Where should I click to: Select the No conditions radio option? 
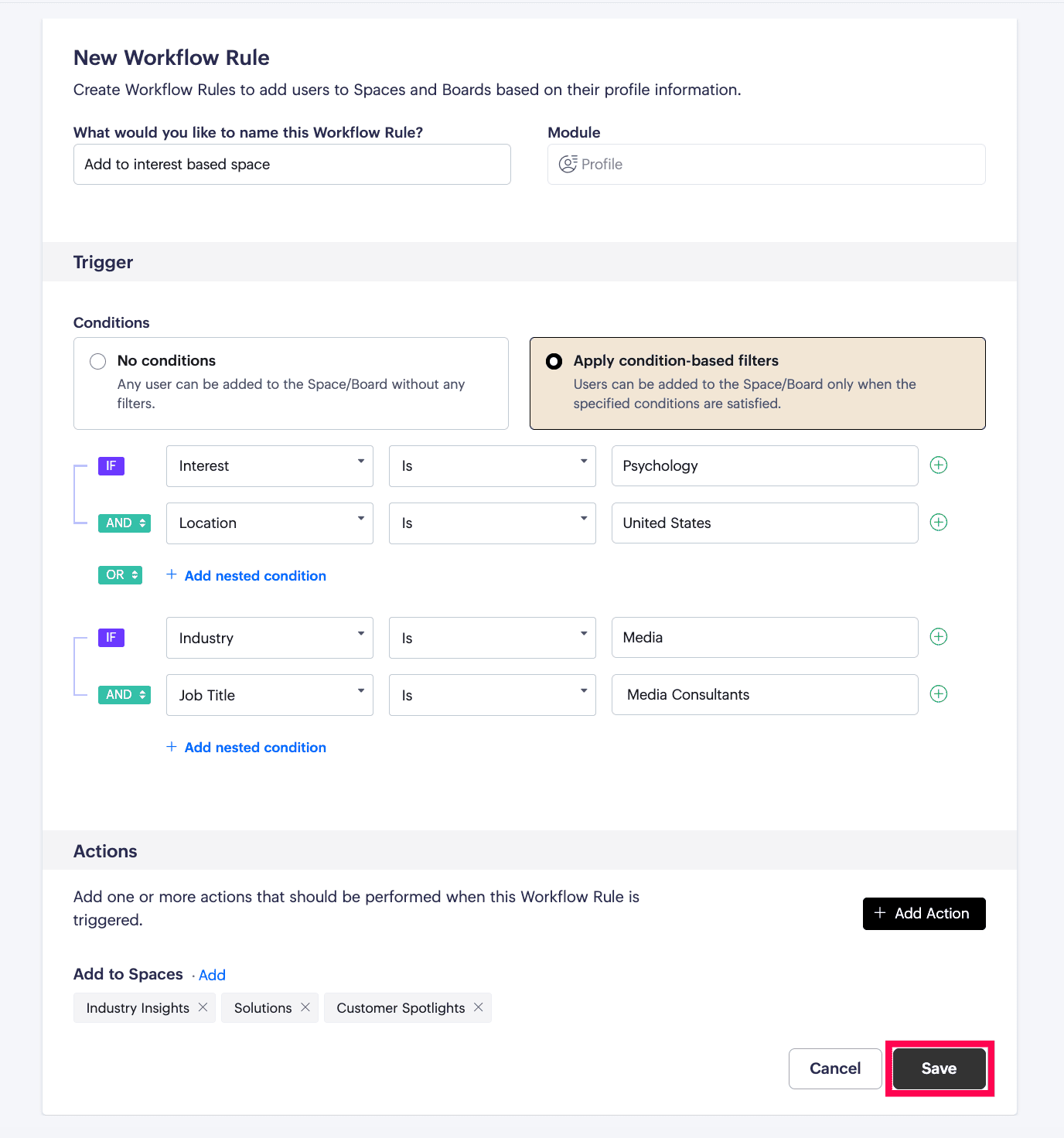[98, 361]
